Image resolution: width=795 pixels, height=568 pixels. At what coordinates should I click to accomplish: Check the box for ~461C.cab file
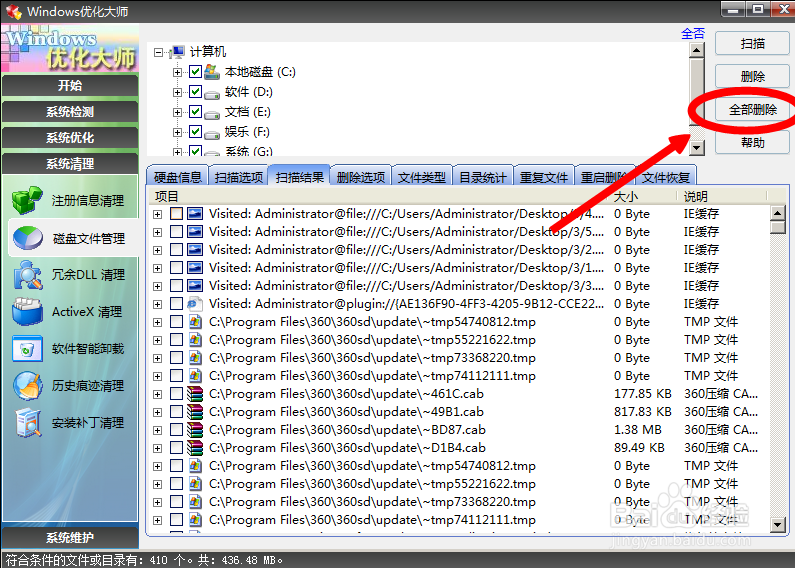[176, 394]
